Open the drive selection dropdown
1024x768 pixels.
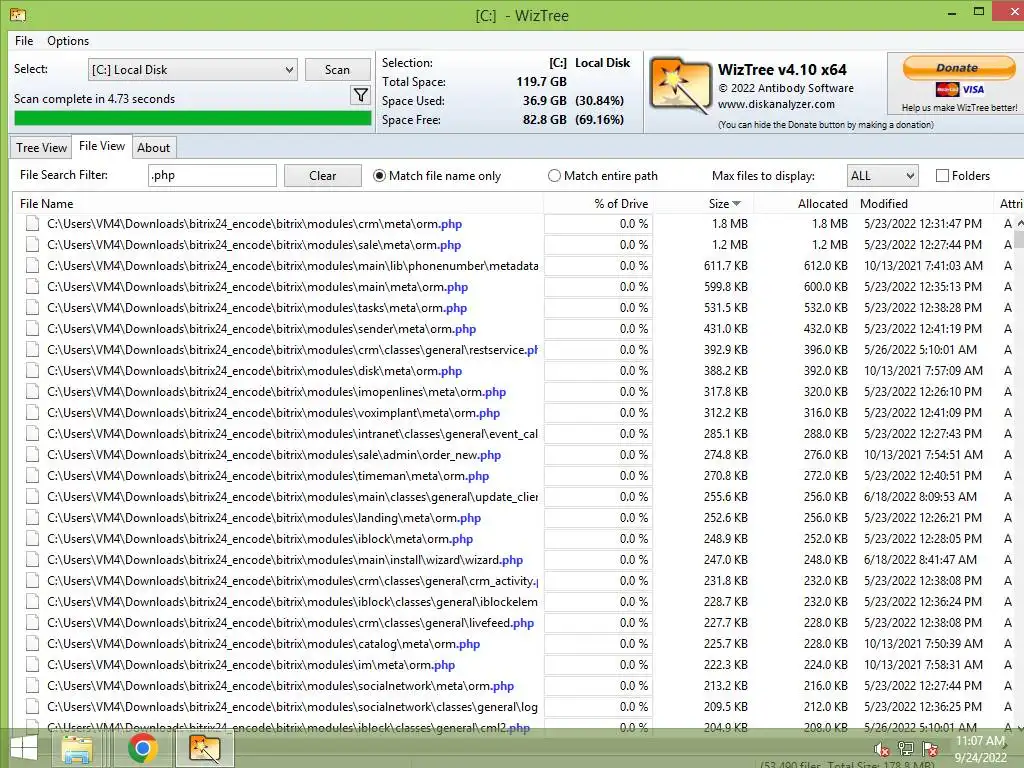tap(193, 70)
